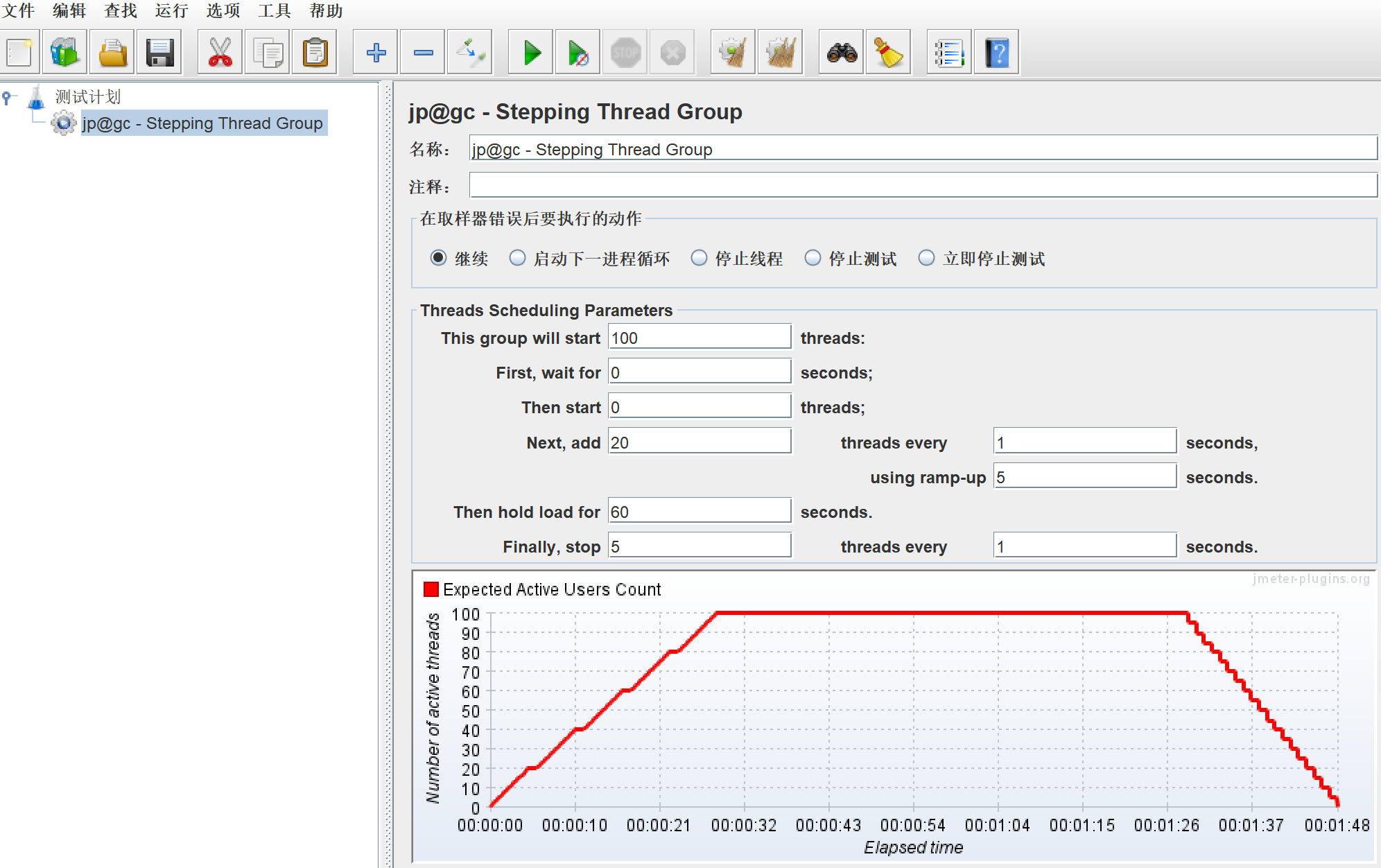The height and width of the screenshot is (868, 1381).
Task: Click the Start no pauses icon
Action: point(577,53)
